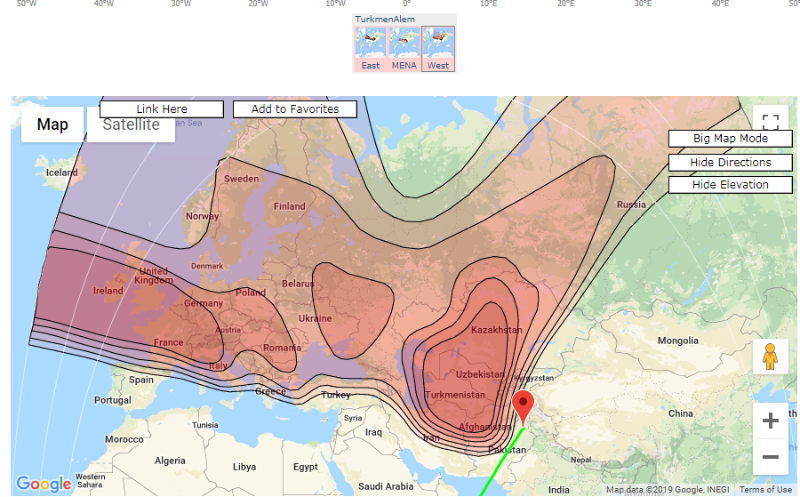This screenshot has height=497, width=800.
Task: Click the Kazakhstan label on map
Action: 496,330
